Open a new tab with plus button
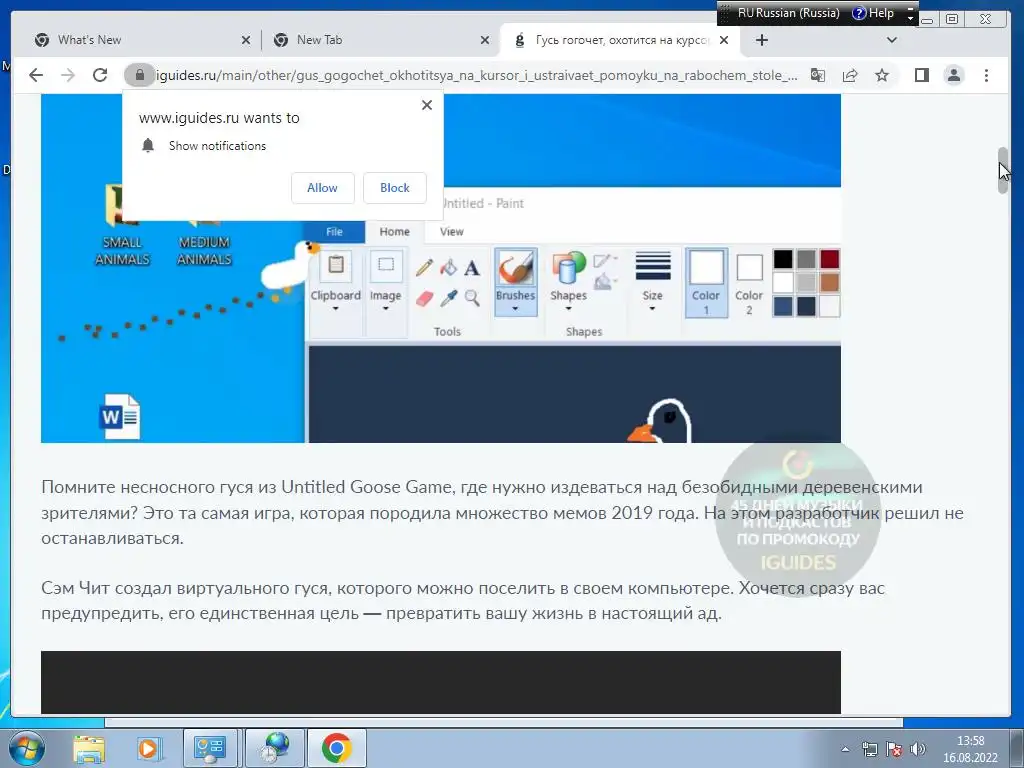 761,40
